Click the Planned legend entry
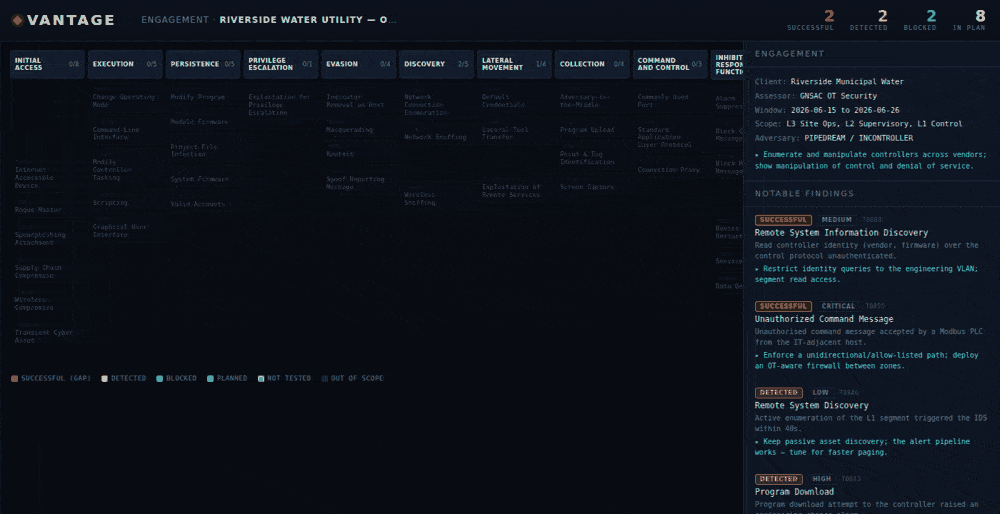The image size is (1000, 514). click(x=227, y=379)
